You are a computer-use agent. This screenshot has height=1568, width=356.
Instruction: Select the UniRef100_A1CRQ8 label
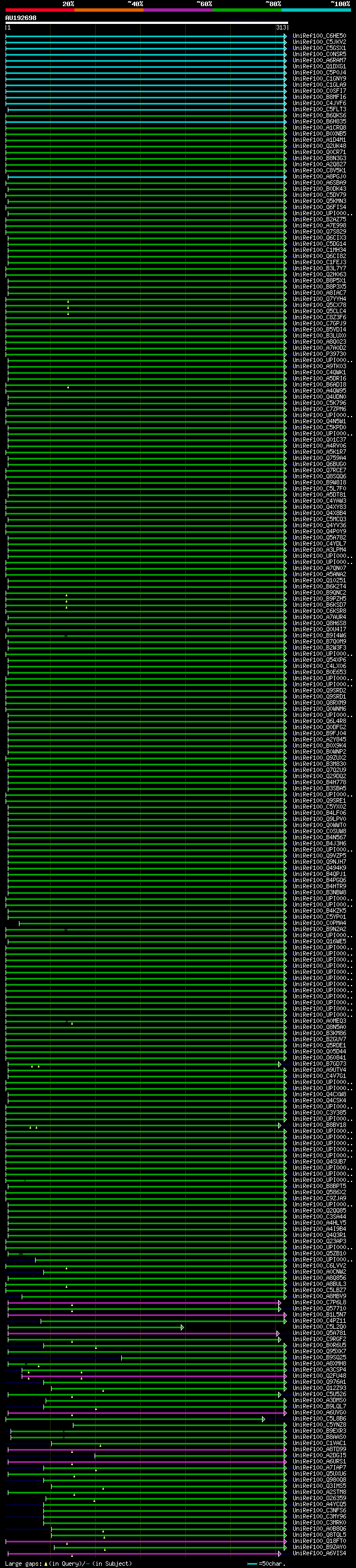(x=319, y=128)
